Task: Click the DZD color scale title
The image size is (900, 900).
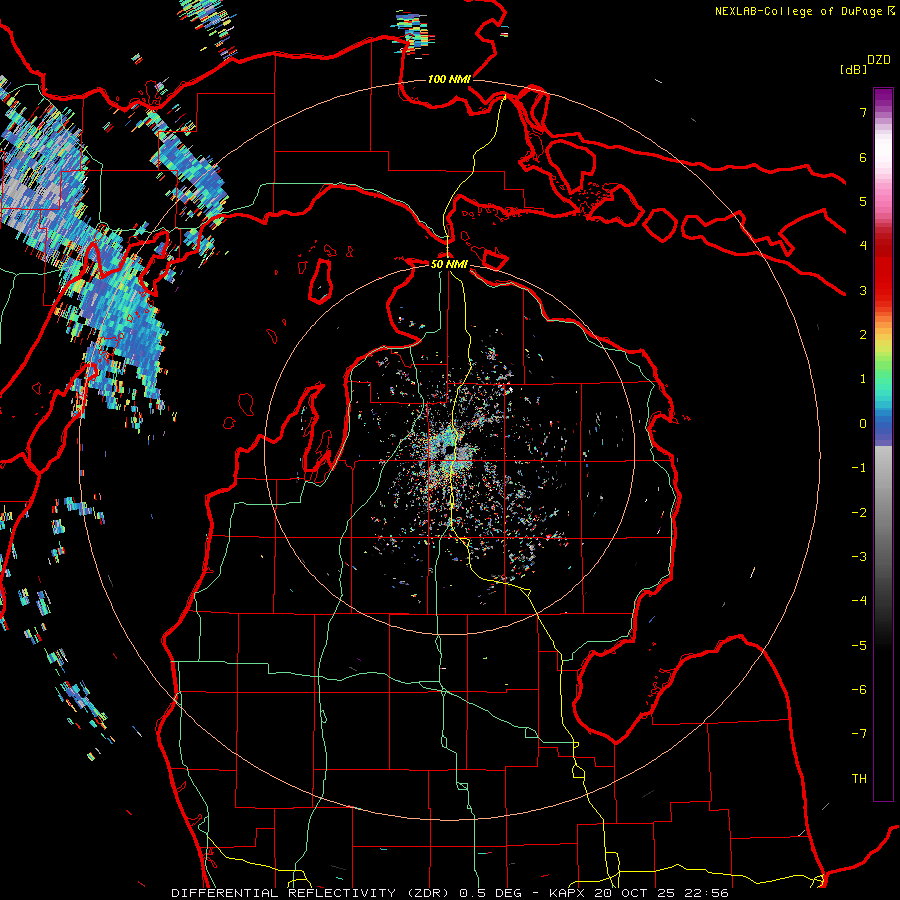Action: point(879,60)
